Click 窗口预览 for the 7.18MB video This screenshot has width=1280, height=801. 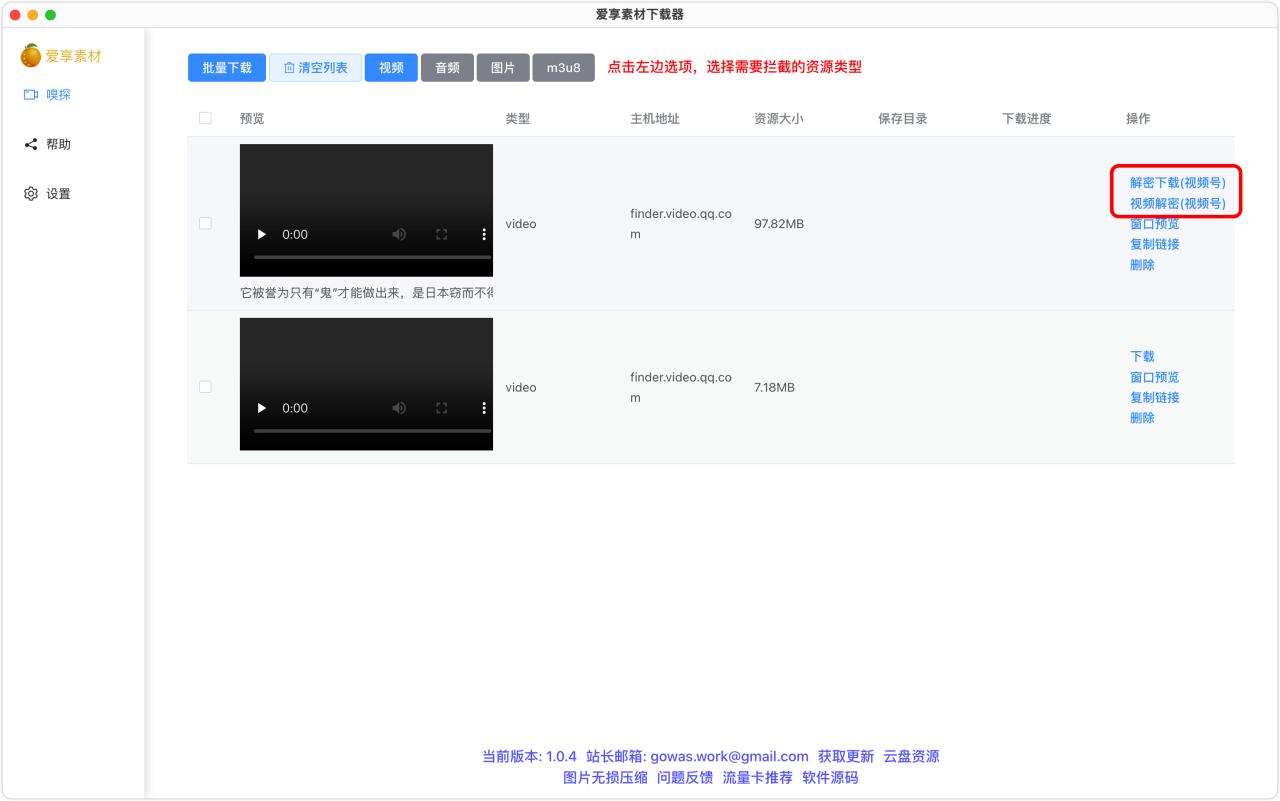(x=1154, y=377)
